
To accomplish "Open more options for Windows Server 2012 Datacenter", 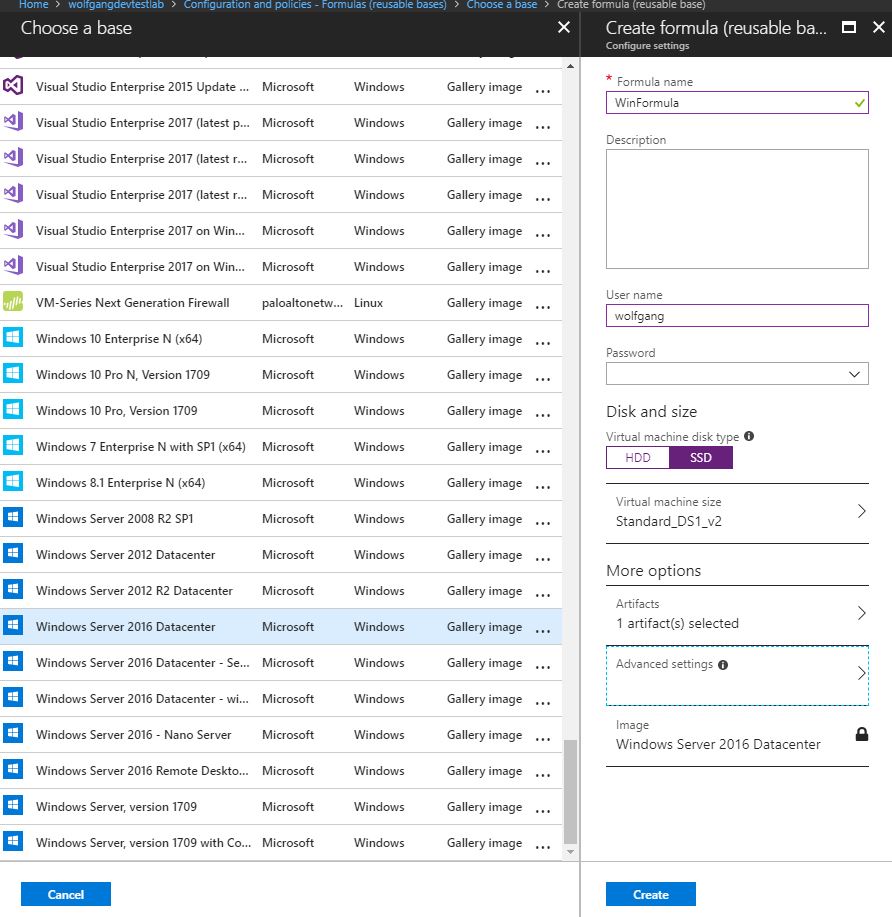I will 543,559.
